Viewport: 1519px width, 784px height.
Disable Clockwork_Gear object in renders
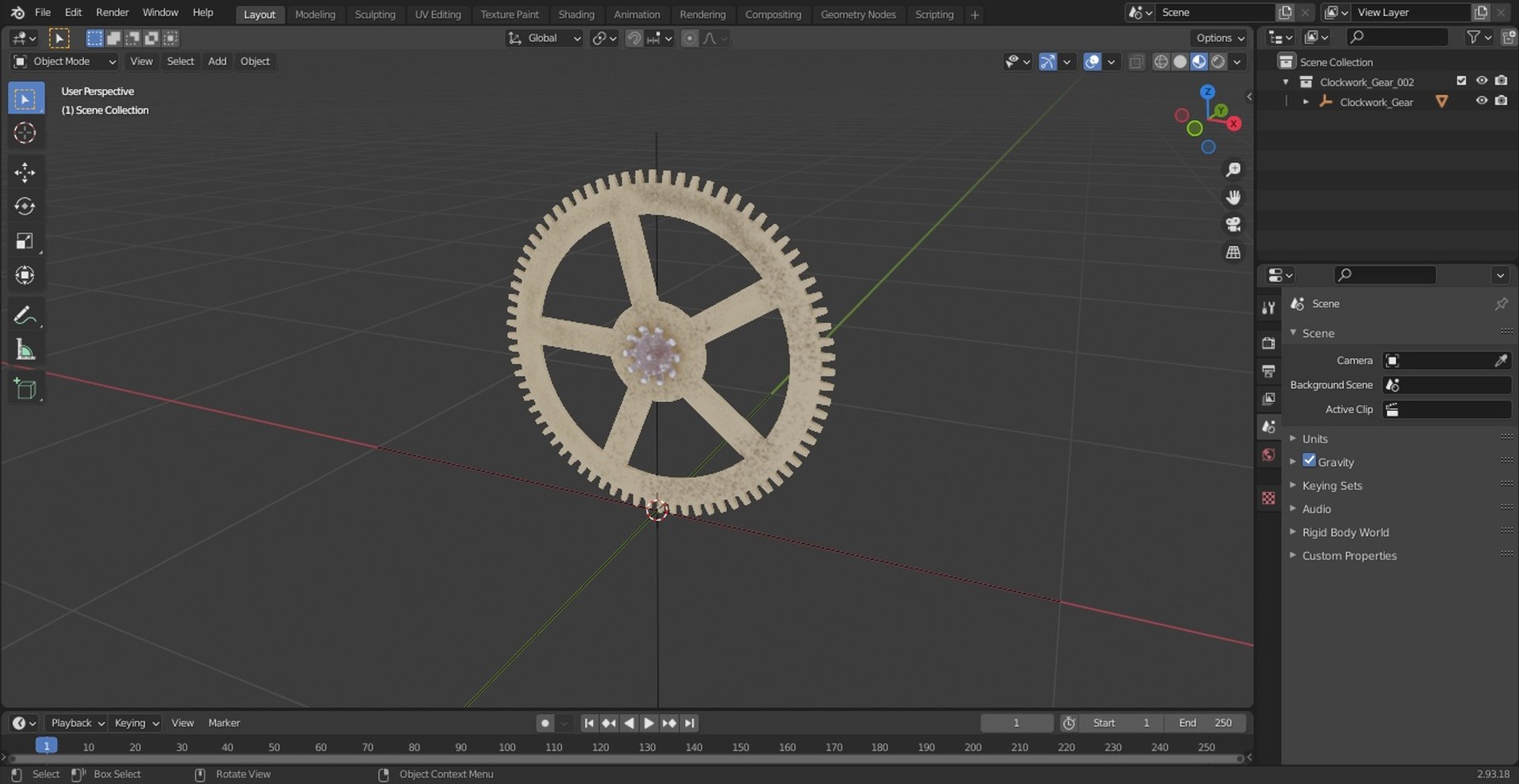coord(1502,101)
